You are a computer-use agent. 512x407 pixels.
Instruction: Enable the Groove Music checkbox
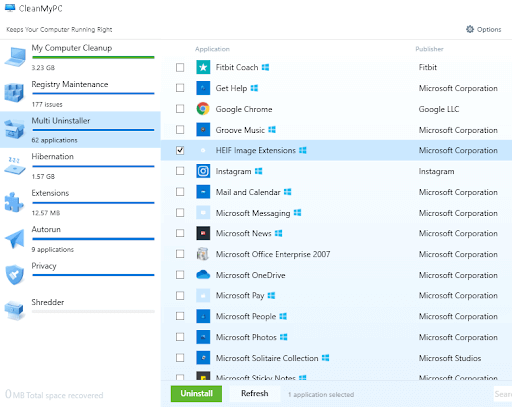coord(180,130)
